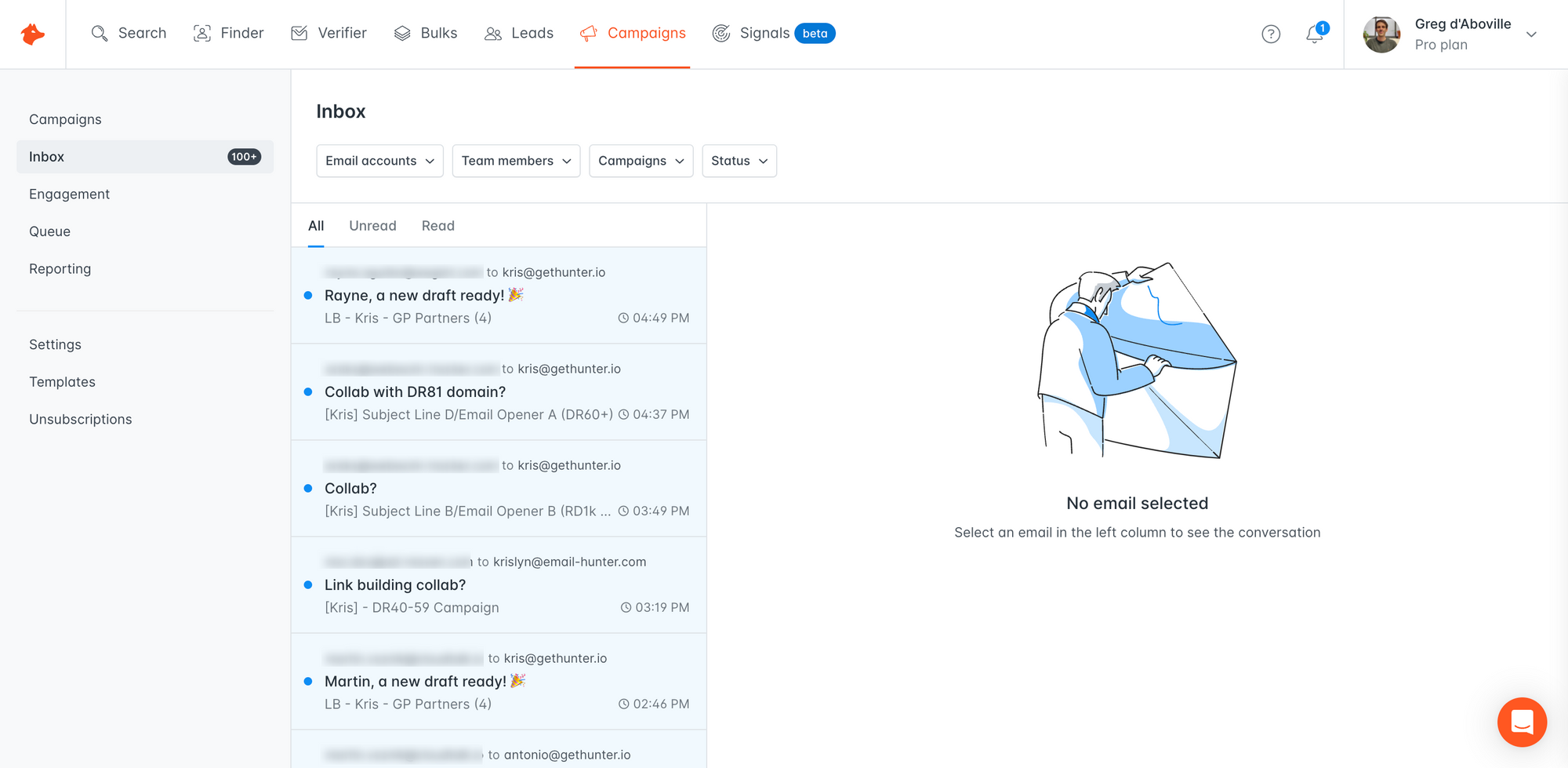This screenshot has width=1568, height=768.
Task: Go to Bulks in top navigation
Action: coord(426,33)
